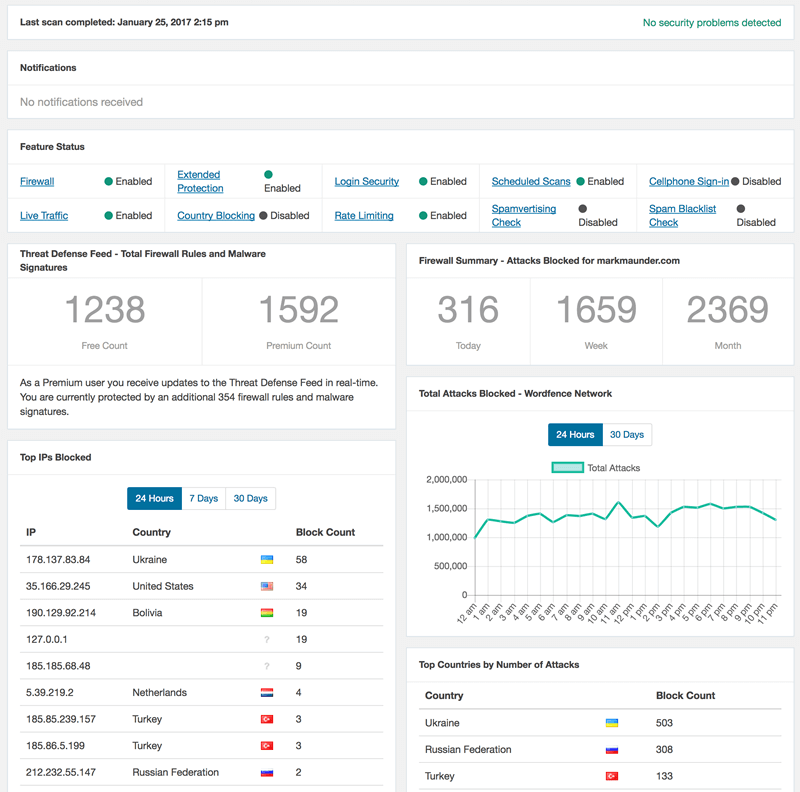Switch Top IPs Blocked to 30 Days
Viewport: 800px width, 792px height.
click(250, 498)
